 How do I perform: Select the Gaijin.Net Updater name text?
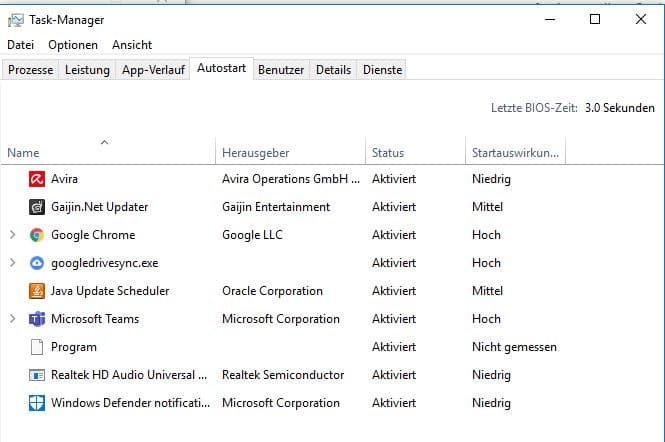click(x=100, y=207)
